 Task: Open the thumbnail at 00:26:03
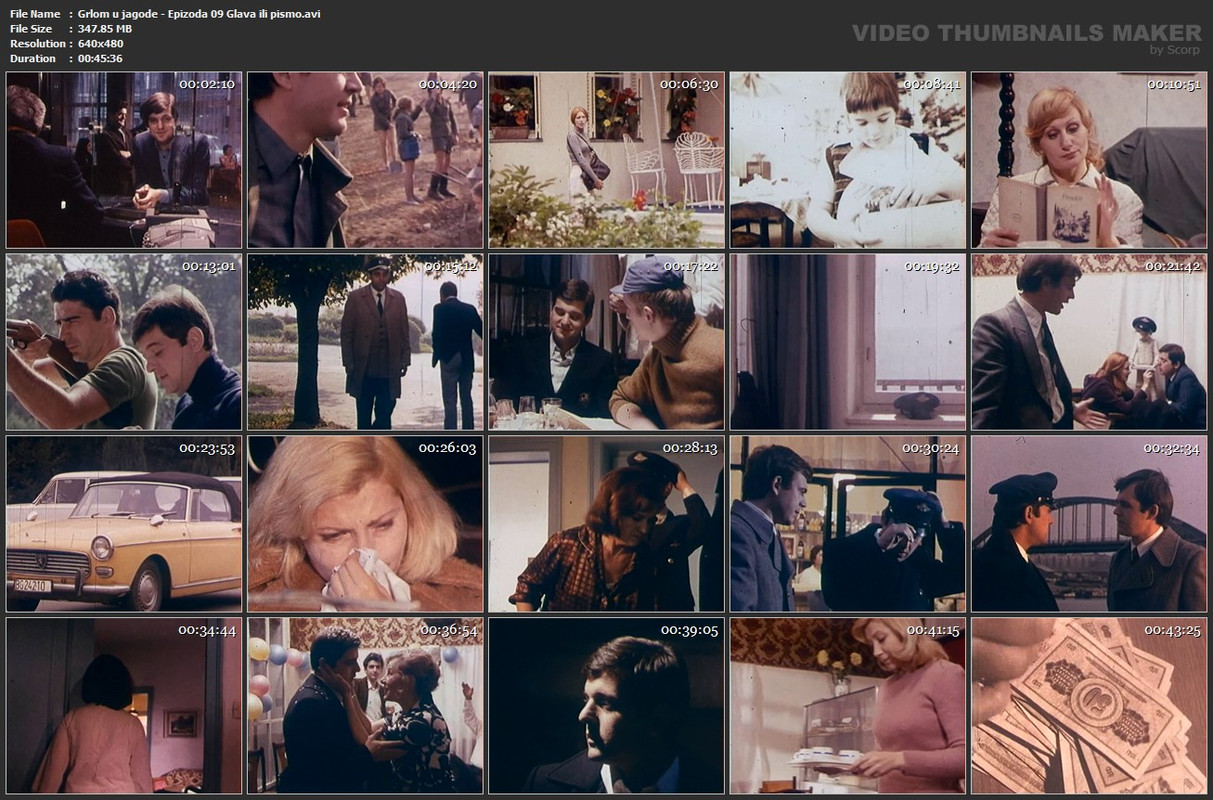click(365, 524)
